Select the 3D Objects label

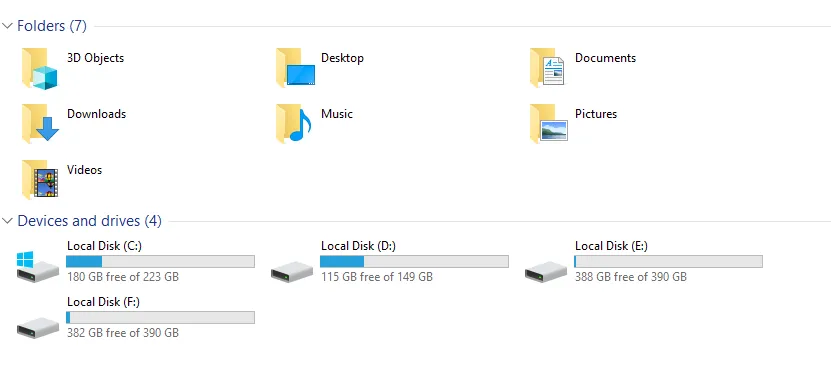coord(95,58)
